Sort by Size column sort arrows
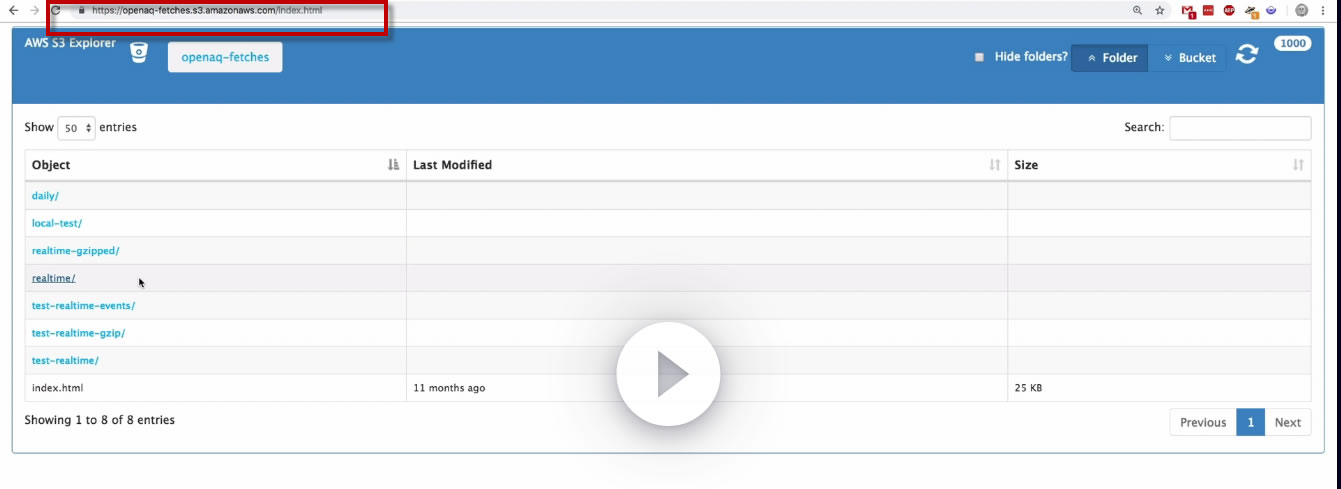Screen dimensions: 1341x489 [x=1298, y=165]
